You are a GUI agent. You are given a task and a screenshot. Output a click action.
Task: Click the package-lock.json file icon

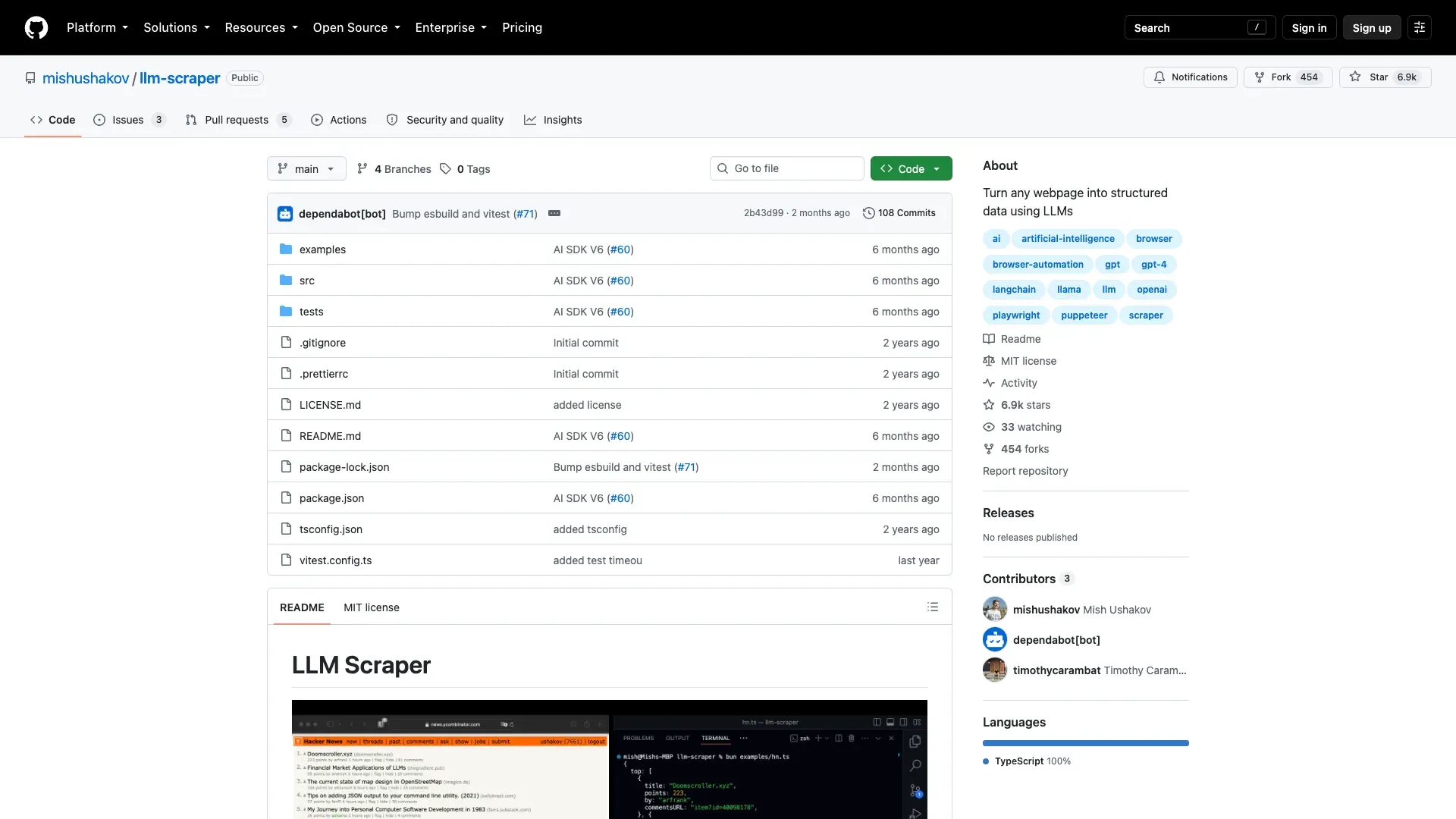coord(286,467)
